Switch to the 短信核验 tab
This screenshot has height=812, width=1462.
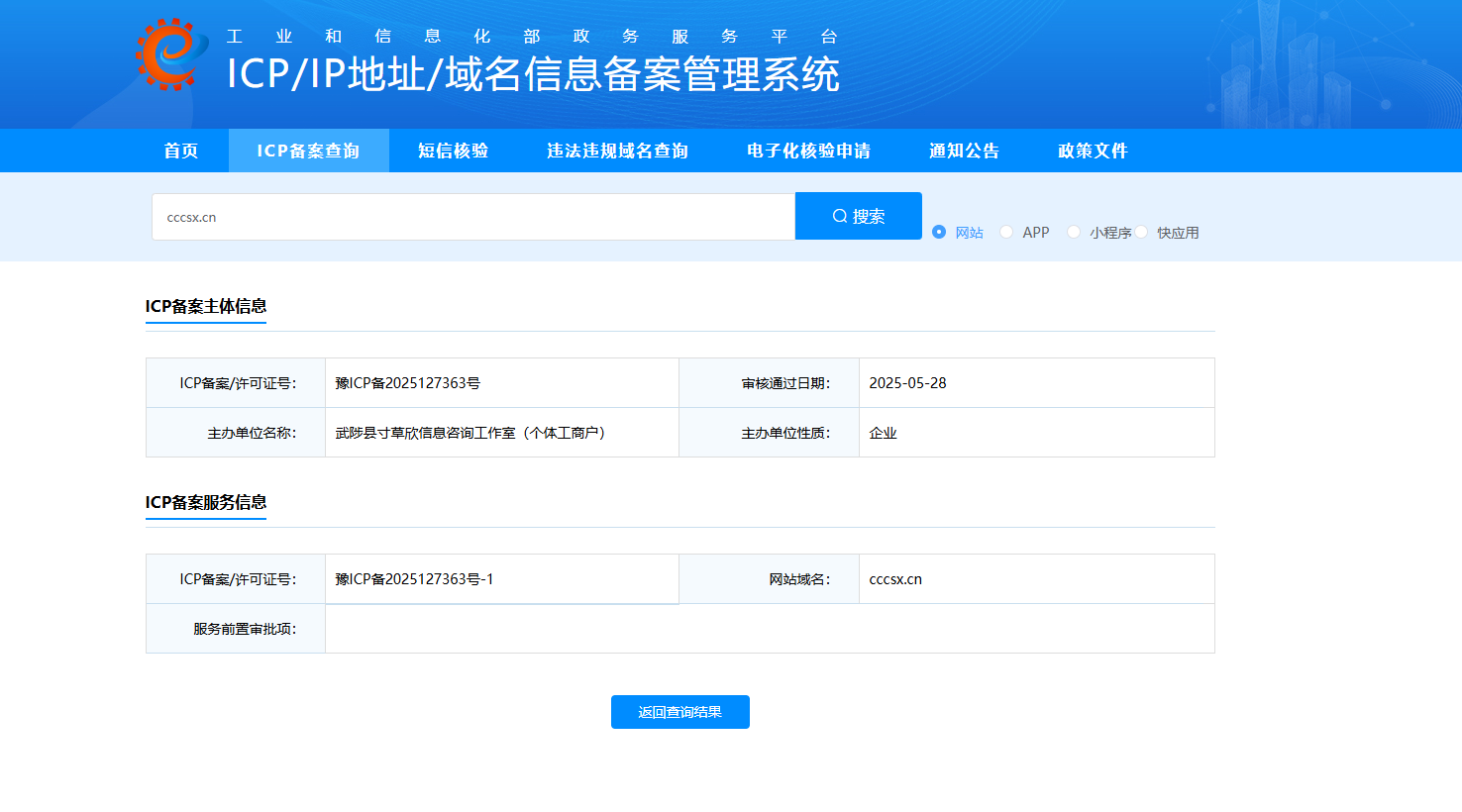tap(453, 151)
